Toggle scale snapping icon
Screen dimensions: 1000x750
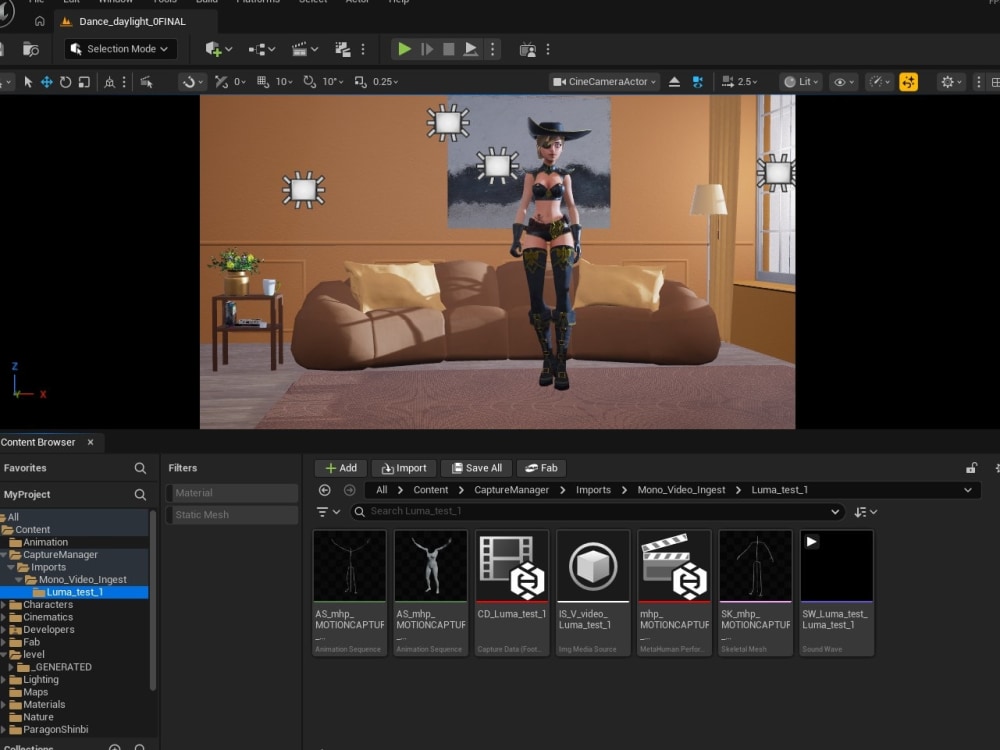coord(360,82)
